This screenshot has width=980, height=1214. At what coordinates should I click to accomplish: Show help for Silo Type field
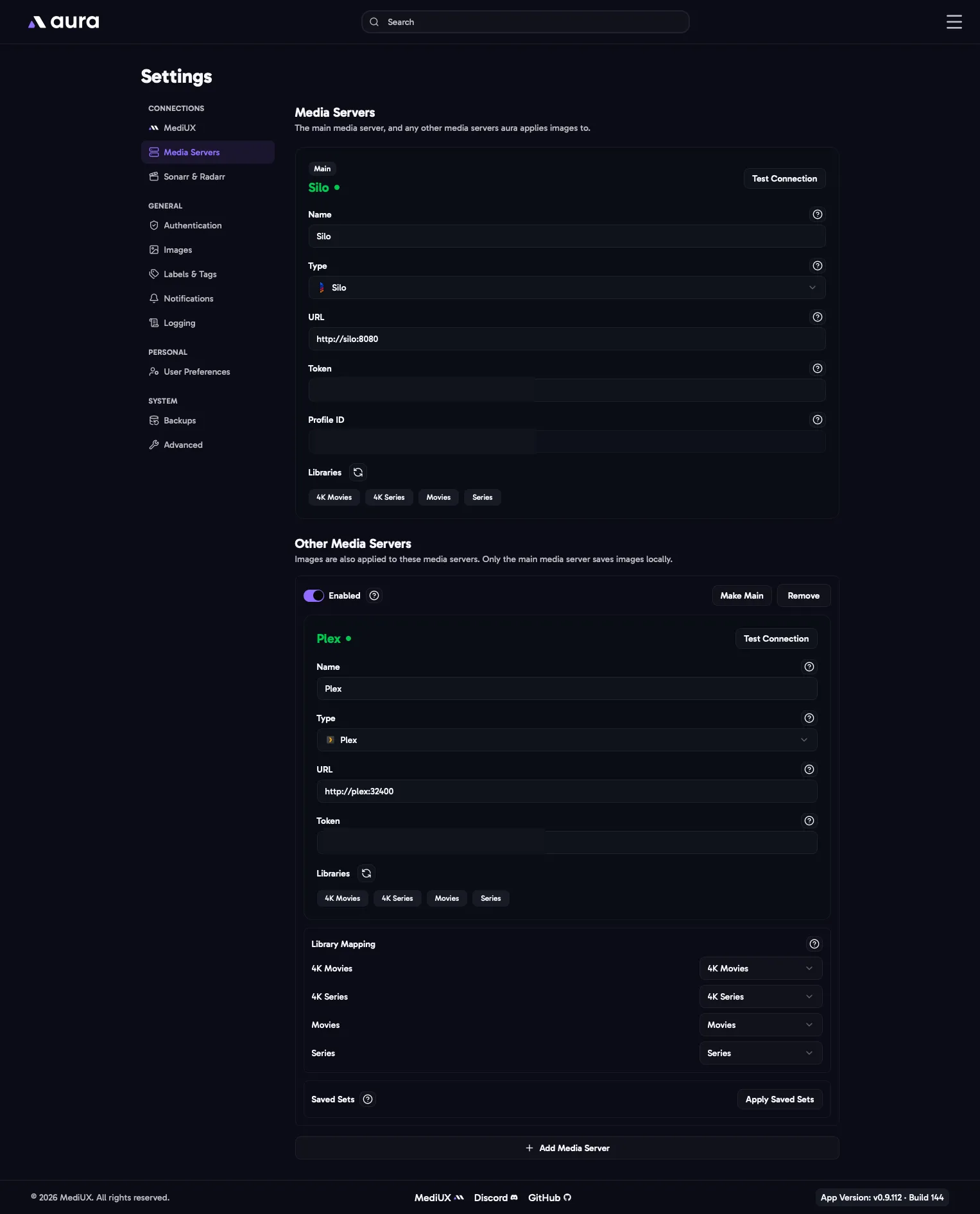pyautogui.click(x=817, y=266)
